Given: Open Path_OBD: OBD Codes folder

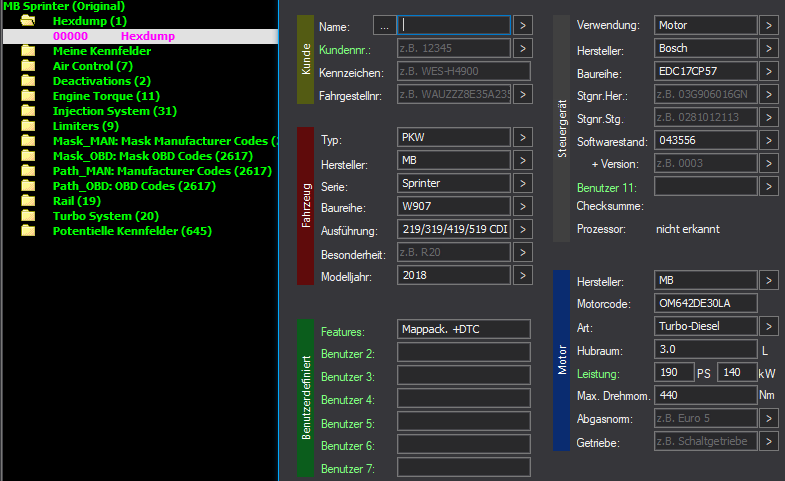Looking at the screenshot, I should tap(134, 186).
